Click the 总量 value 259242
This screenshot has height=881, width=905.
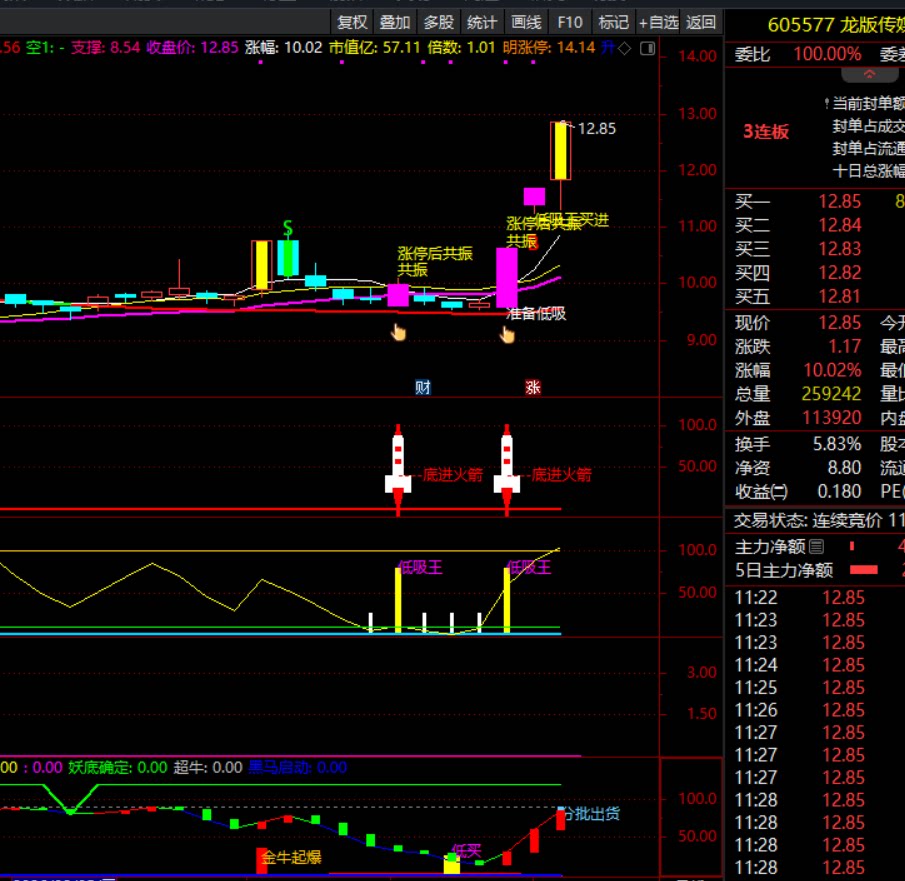point(831,394)
